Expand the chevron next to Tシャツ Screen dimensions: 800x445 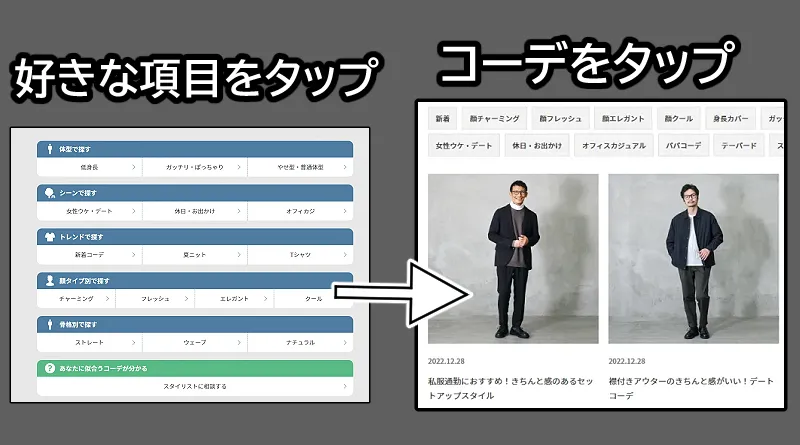[x=345, y=254]
